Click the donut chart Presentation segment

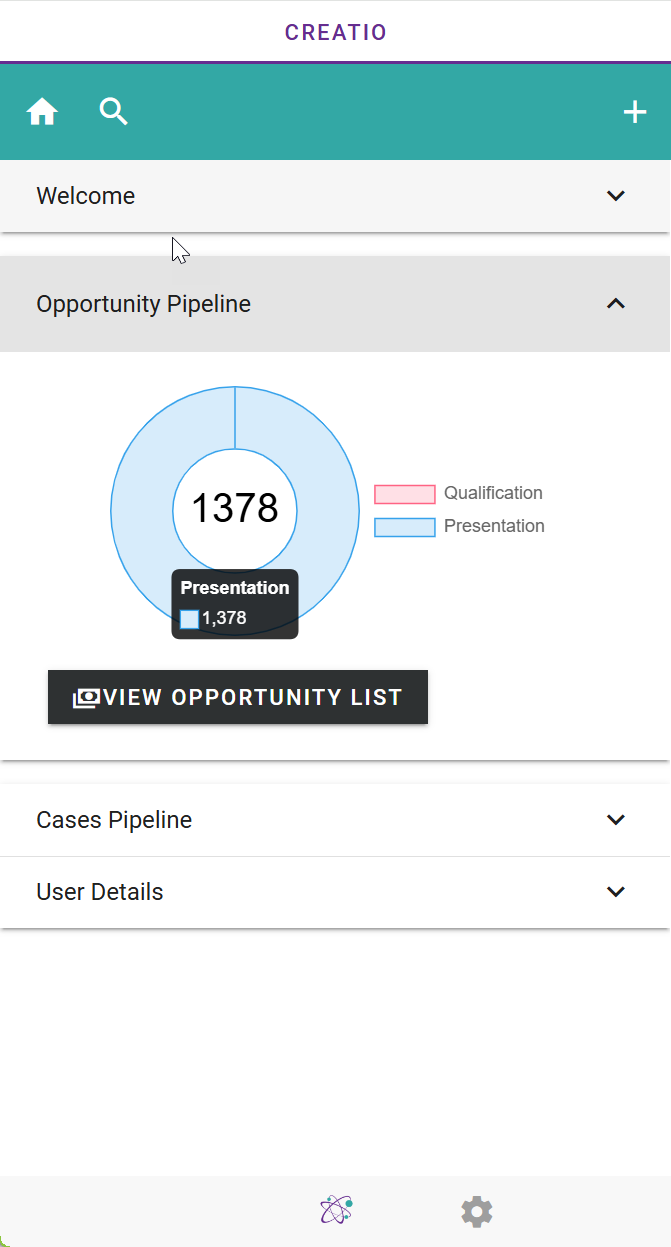coord(330,510)
